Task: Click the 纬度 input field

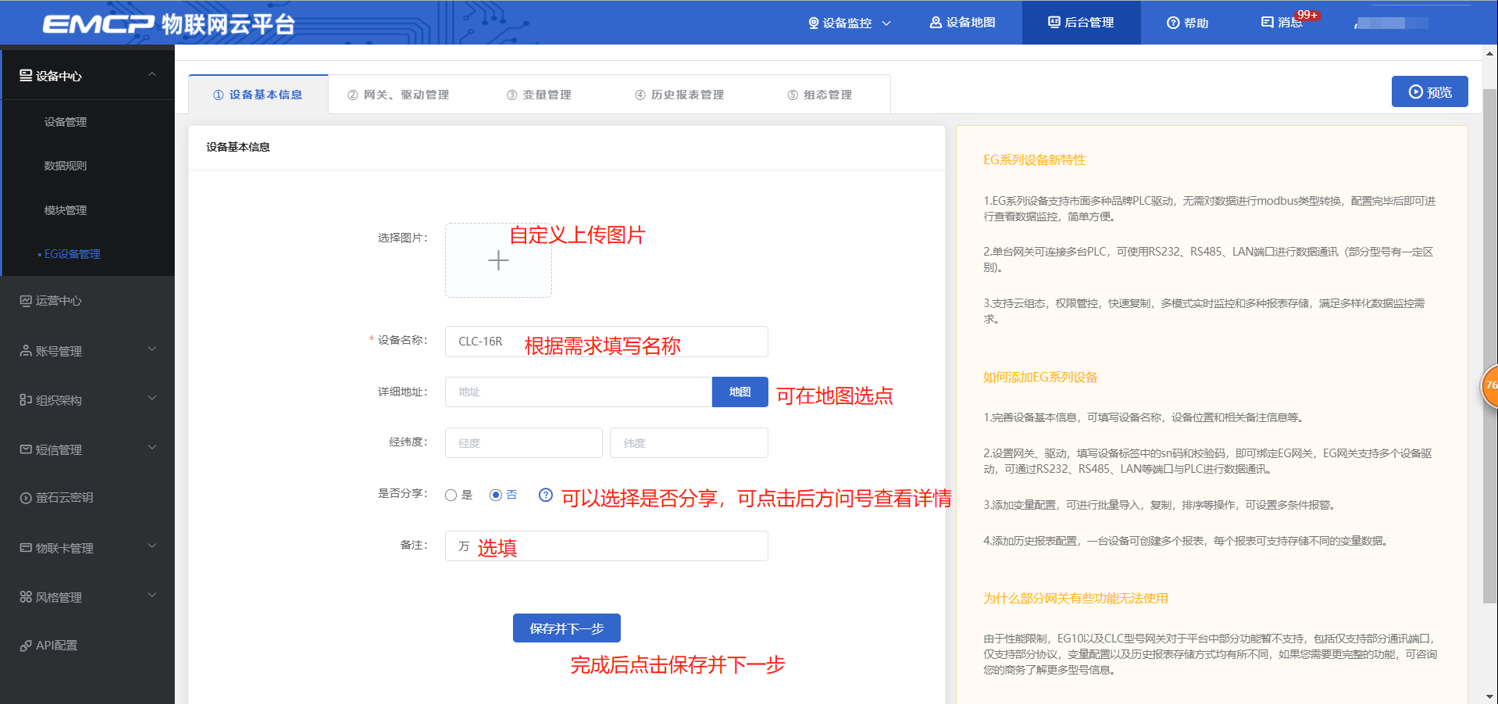Action: pyautogui.click(x=689, y=443)
